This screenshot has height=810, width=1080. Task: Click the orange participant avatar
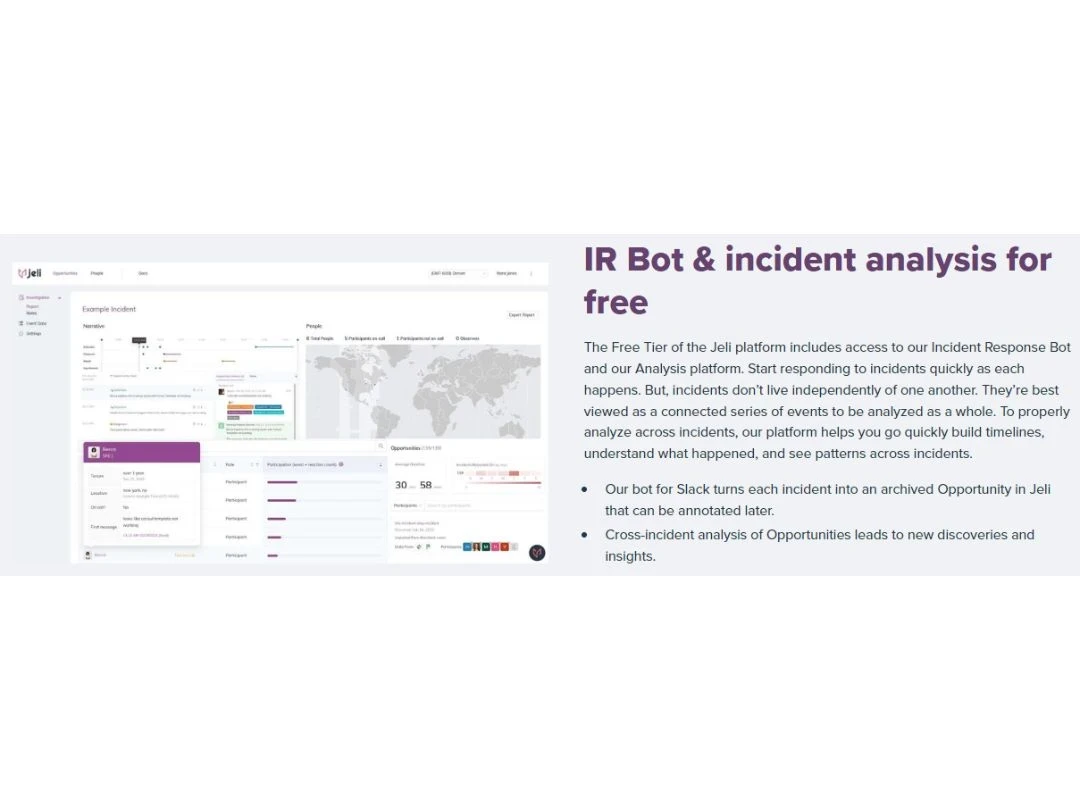point(504,547)
